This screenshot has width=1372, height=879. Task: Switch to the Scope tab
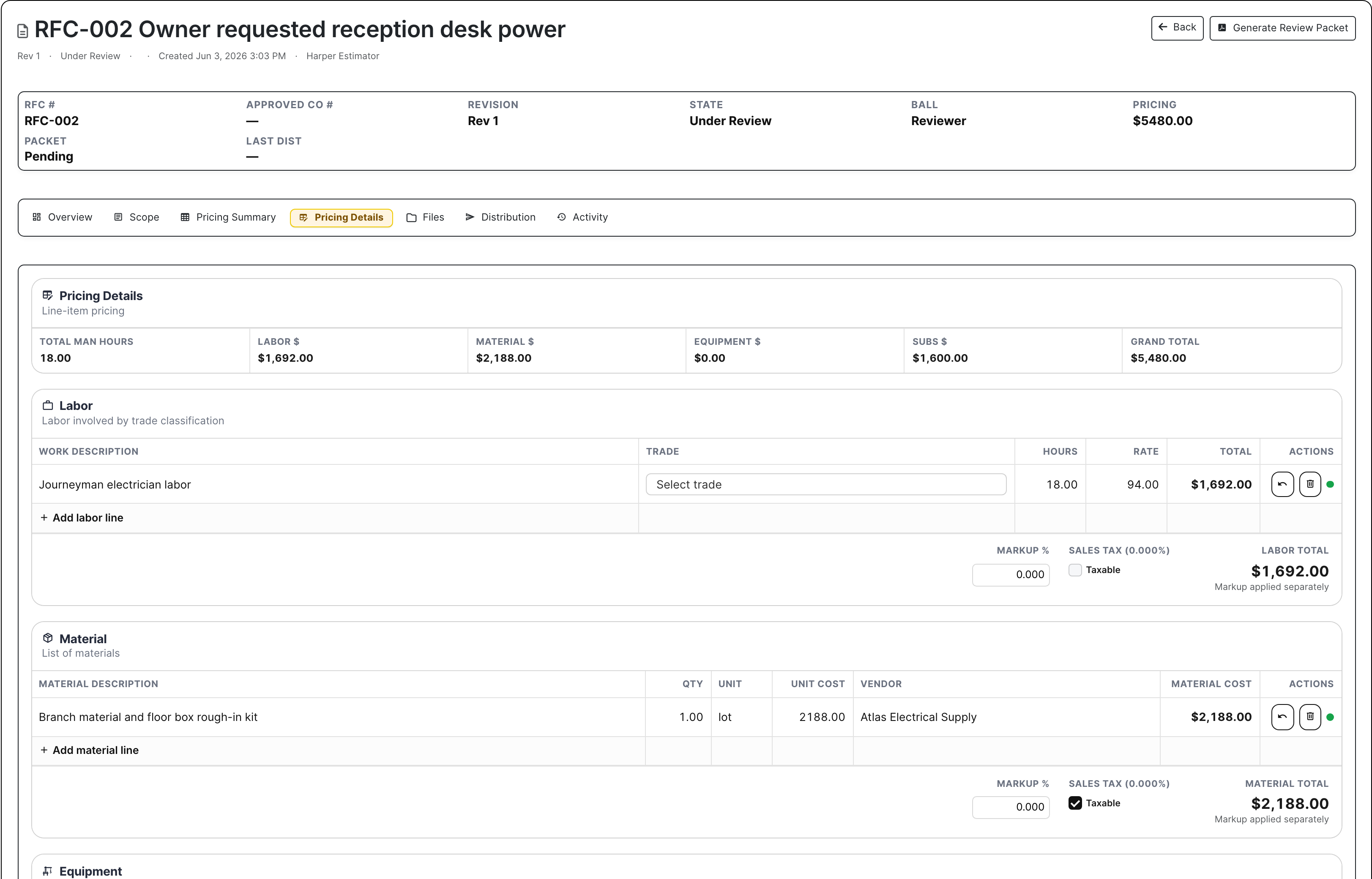click(137, 218)
